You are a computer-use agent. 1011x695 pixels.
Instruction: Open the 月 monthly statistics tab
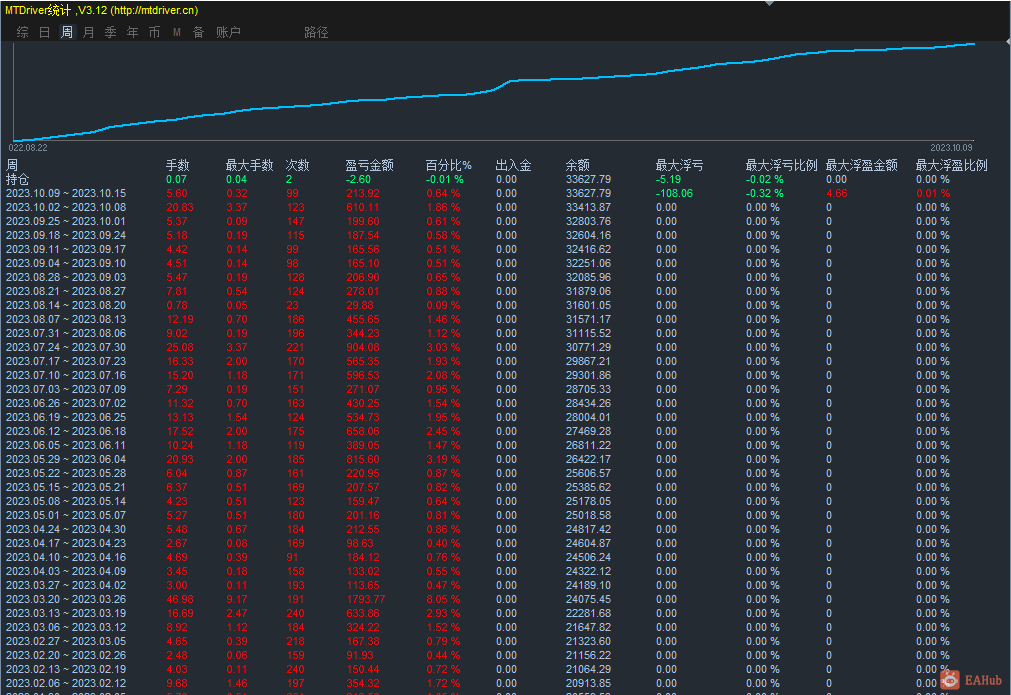pos(88,32)
